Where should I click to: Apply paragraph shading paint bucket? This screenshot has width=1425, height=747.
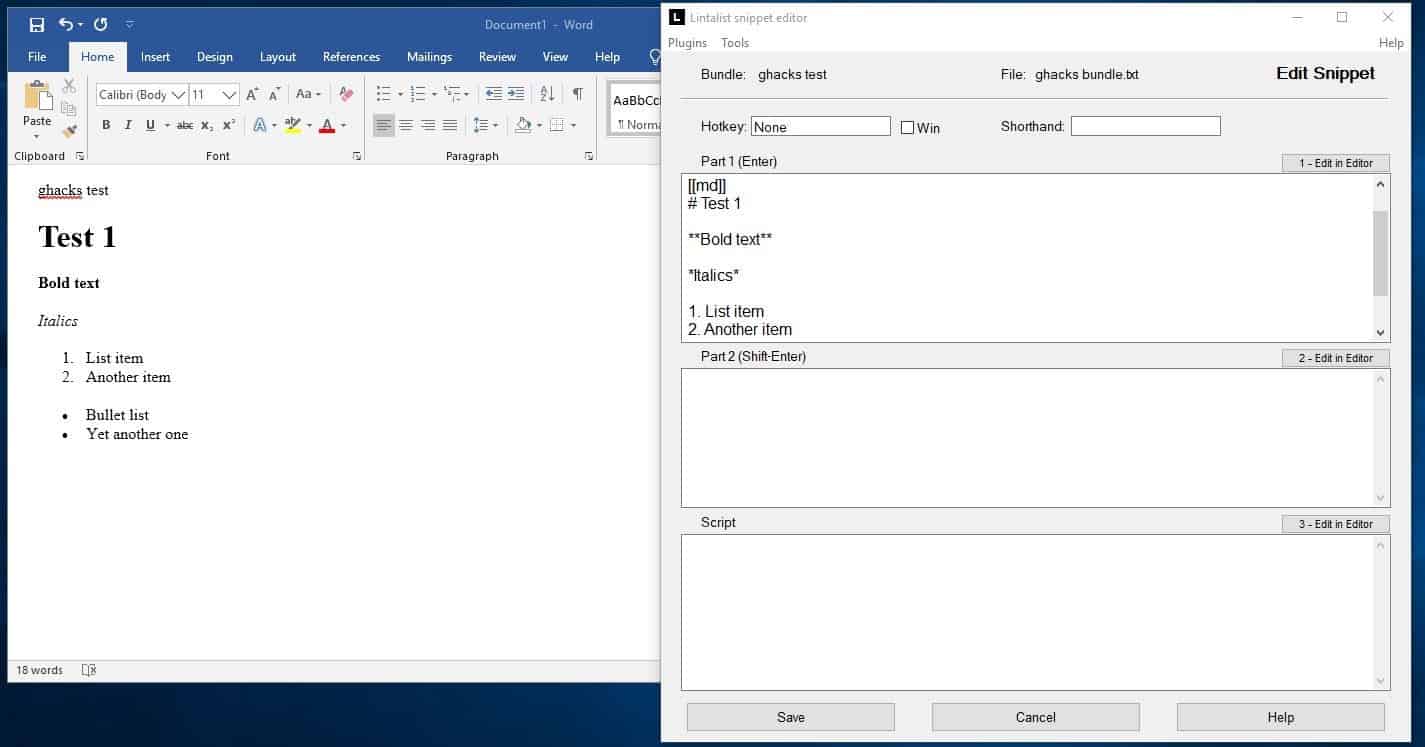pyautogui.click(x=523, y=125)
